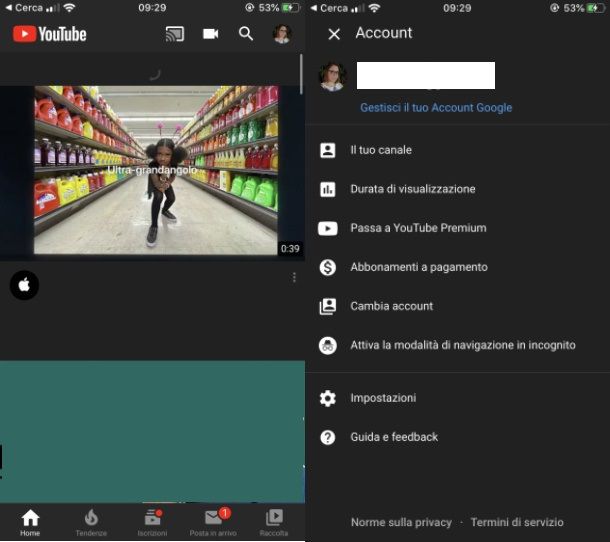The height and width of the screenshot is (542, 610).
Task: Switch to the Tendenze tab
Action: [x=91, y=523]
